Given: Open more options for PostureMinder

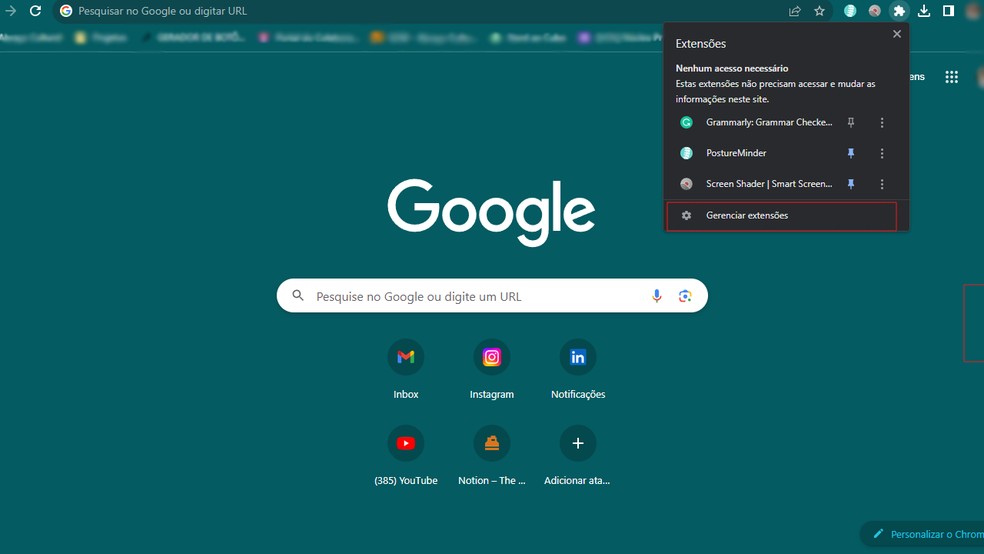Looking at the screenshot, I should (882, 153).
